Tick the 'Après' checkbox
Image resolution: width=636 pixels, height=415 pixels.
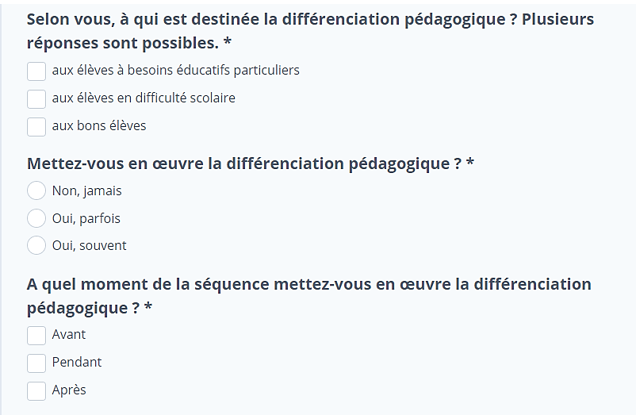(x=36, y=391)
